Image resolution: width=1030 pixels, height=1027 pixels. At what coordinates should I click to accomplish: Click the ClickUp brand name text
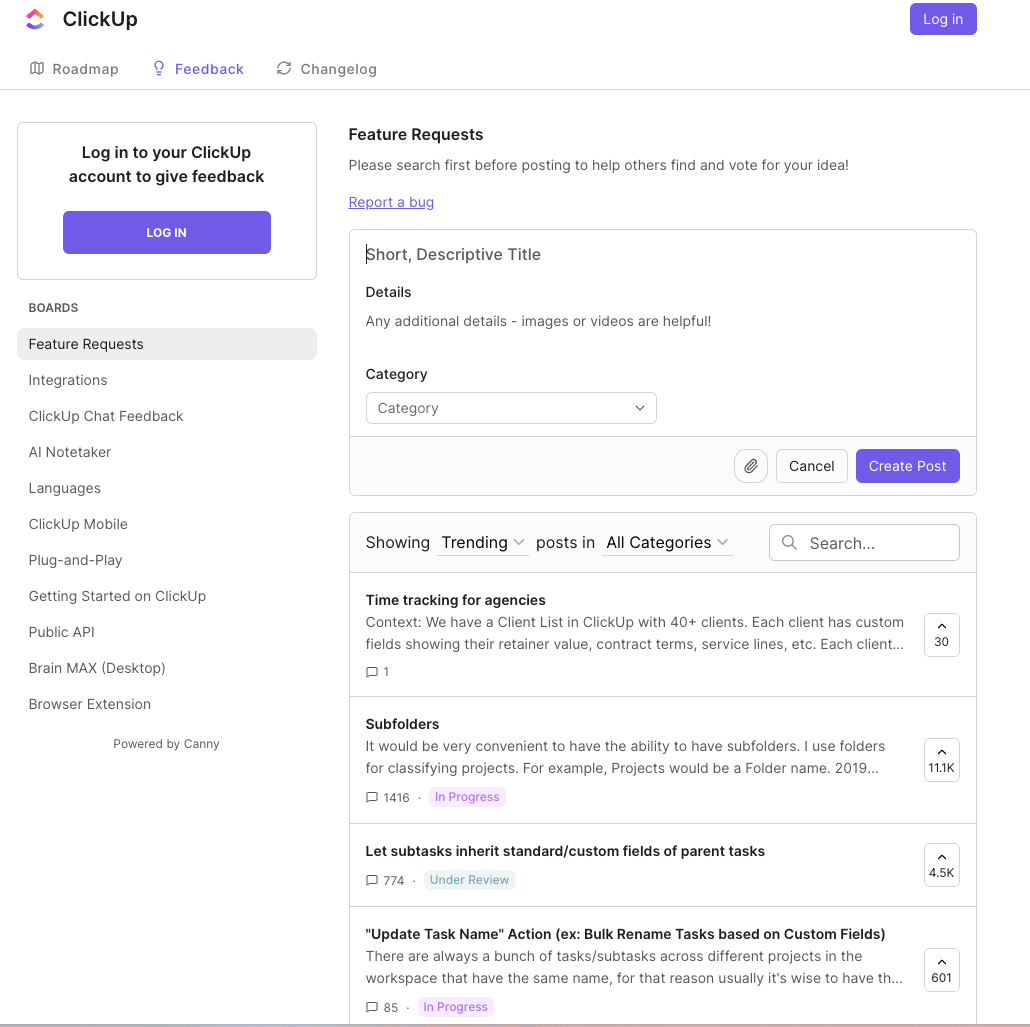(100, 19)
